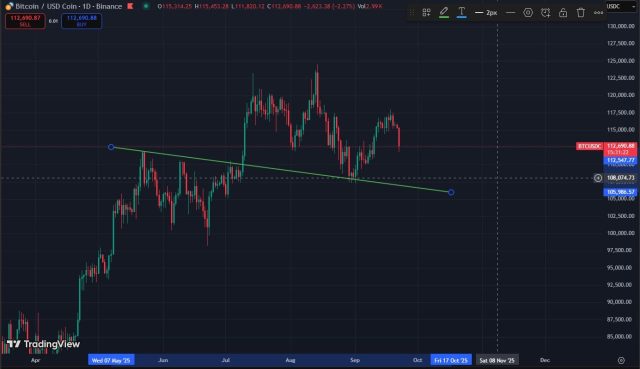Click the BTCUSDC price label tag

point(589,146)
